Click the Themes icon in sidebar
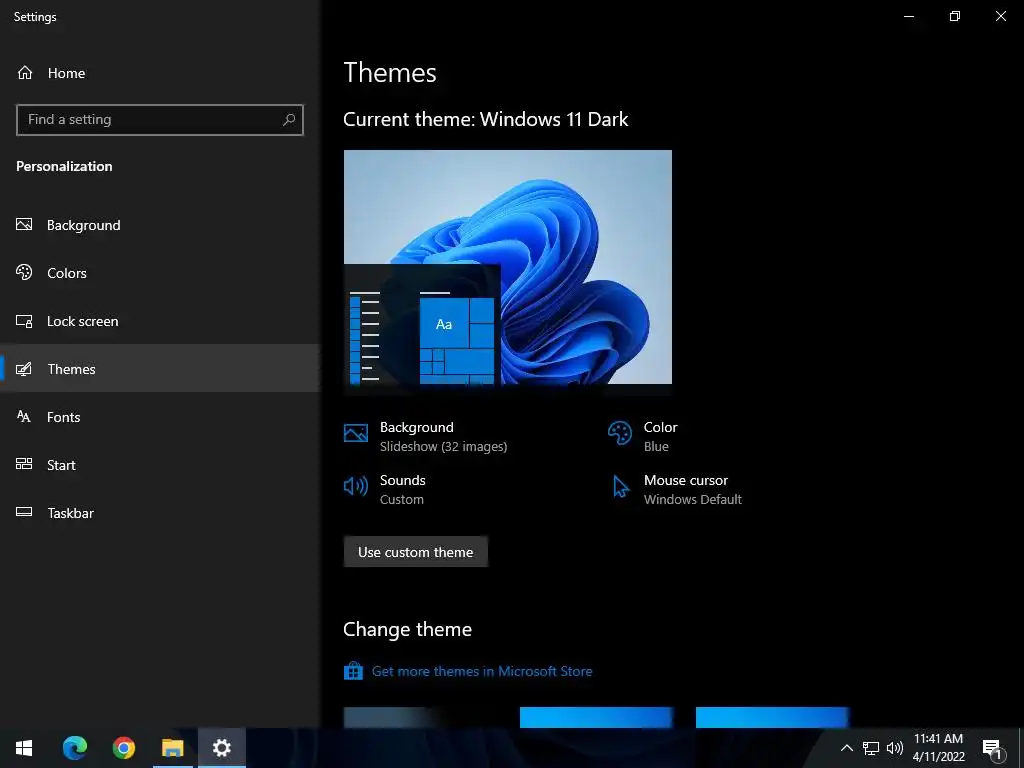Viewport: 1024px width, 768px height. coord(24,369)
